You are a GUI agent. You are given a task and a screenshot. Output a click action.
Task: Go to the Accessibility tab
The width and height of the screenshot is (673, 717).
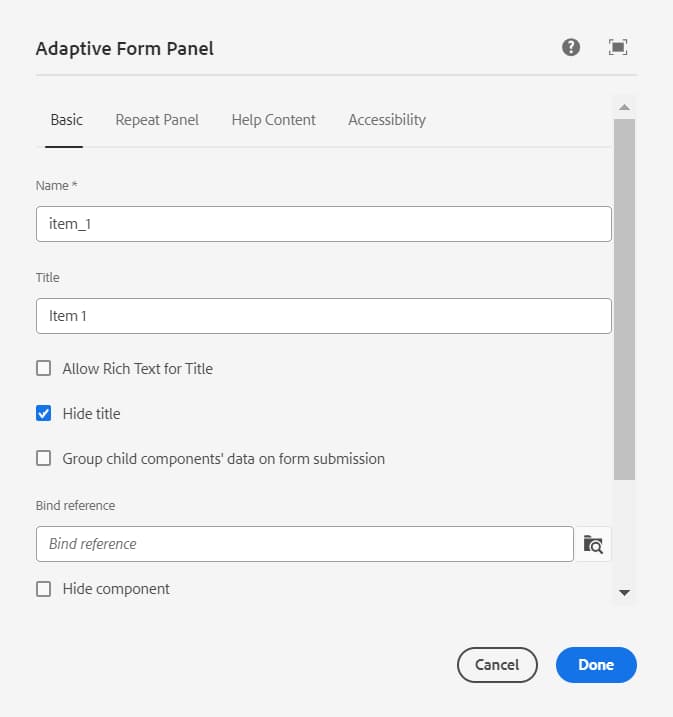coord(387,120)
